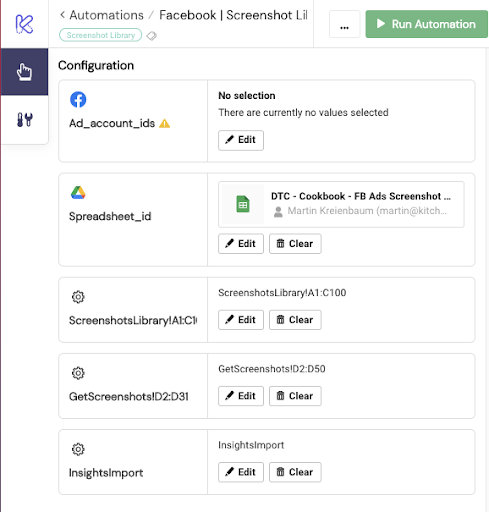This screenshot has height=512, width=489.
Task: Run the automation
Action: tap(426, 24)
